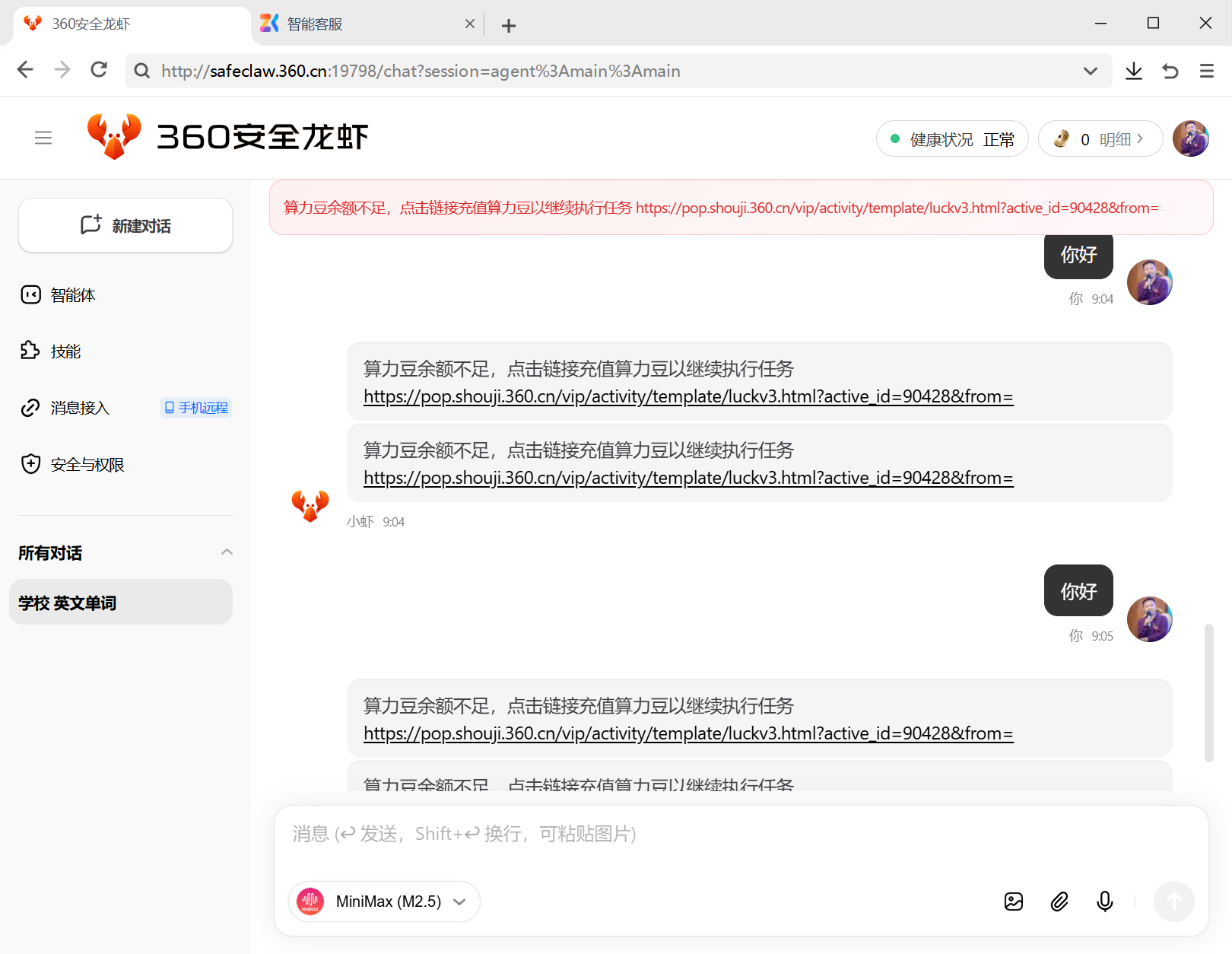Click the 算力豆 coin icon

[1062, 139]
